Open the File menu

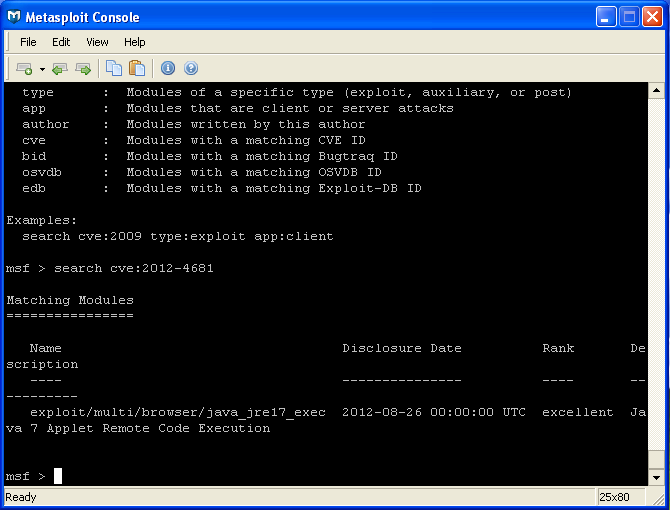tap(28, 42)
